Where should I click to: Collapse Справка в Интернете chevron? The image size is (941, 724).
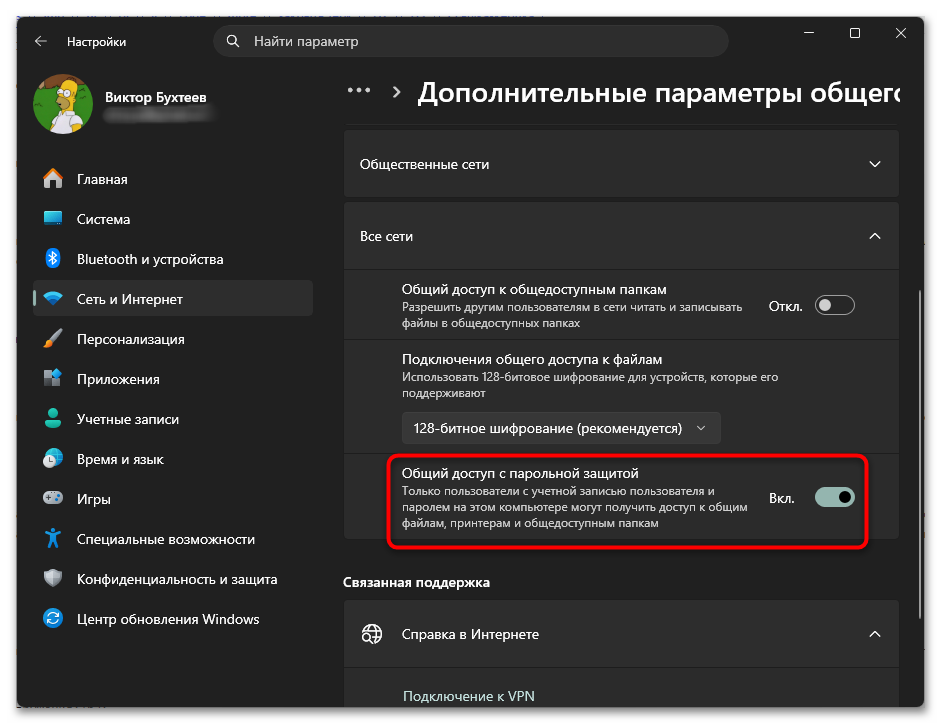pos(875,634)
